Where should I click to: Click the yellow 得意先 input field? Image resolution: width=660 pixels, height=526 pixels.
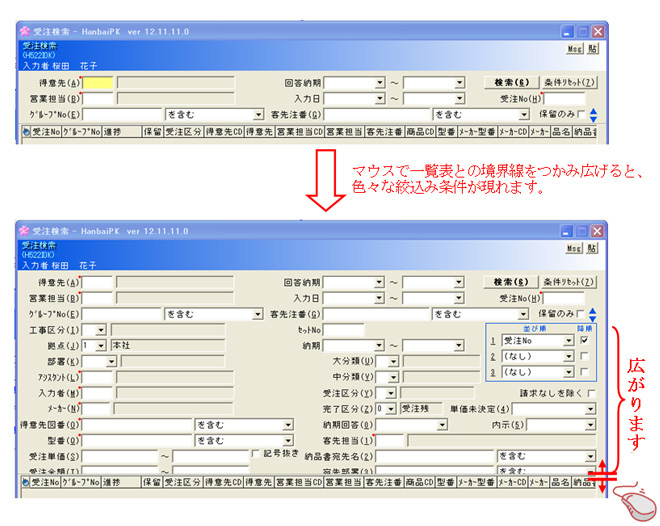point(98,83)
